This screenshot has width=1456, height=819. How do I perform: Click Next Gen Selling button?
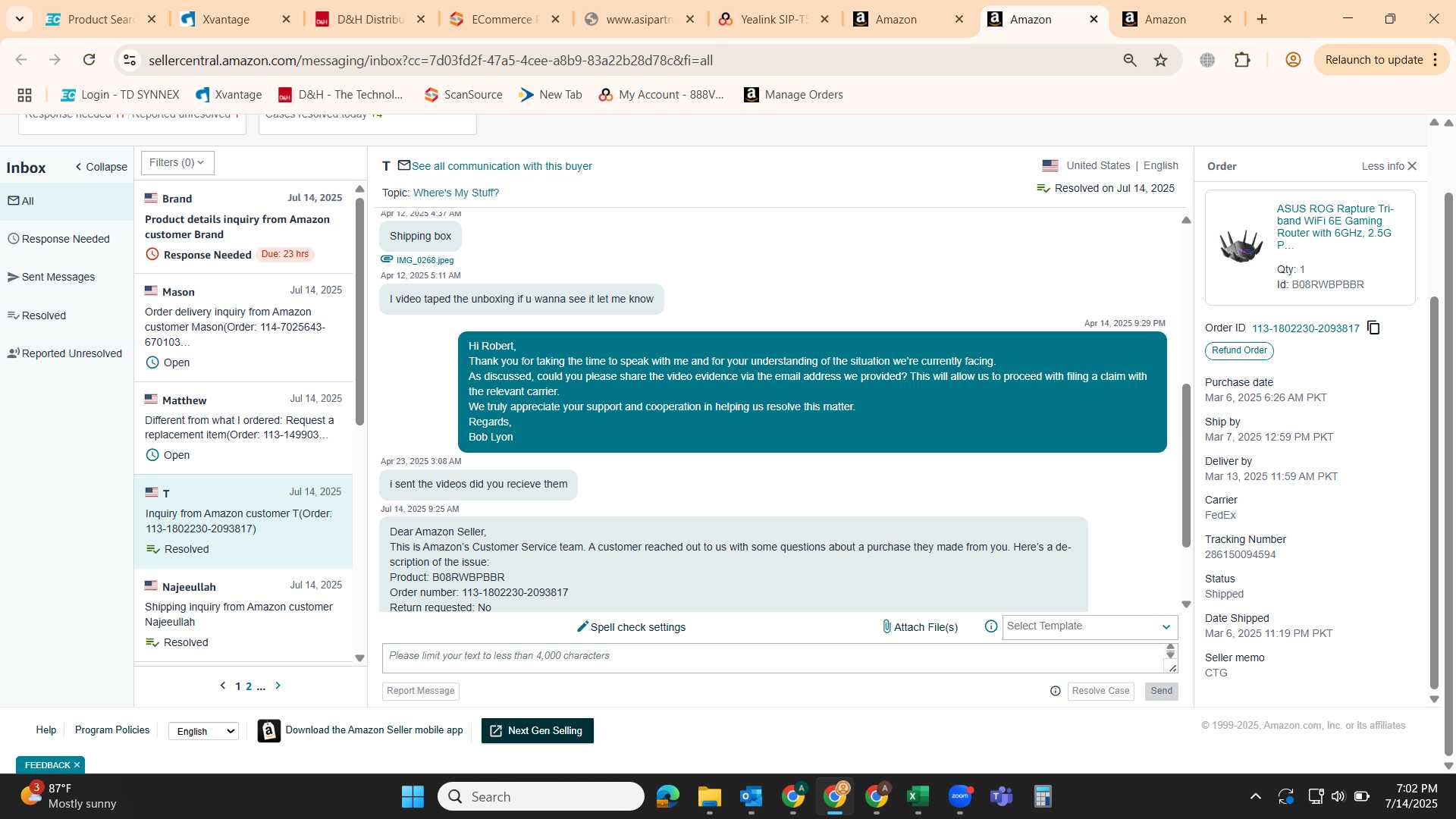[537, 731]
